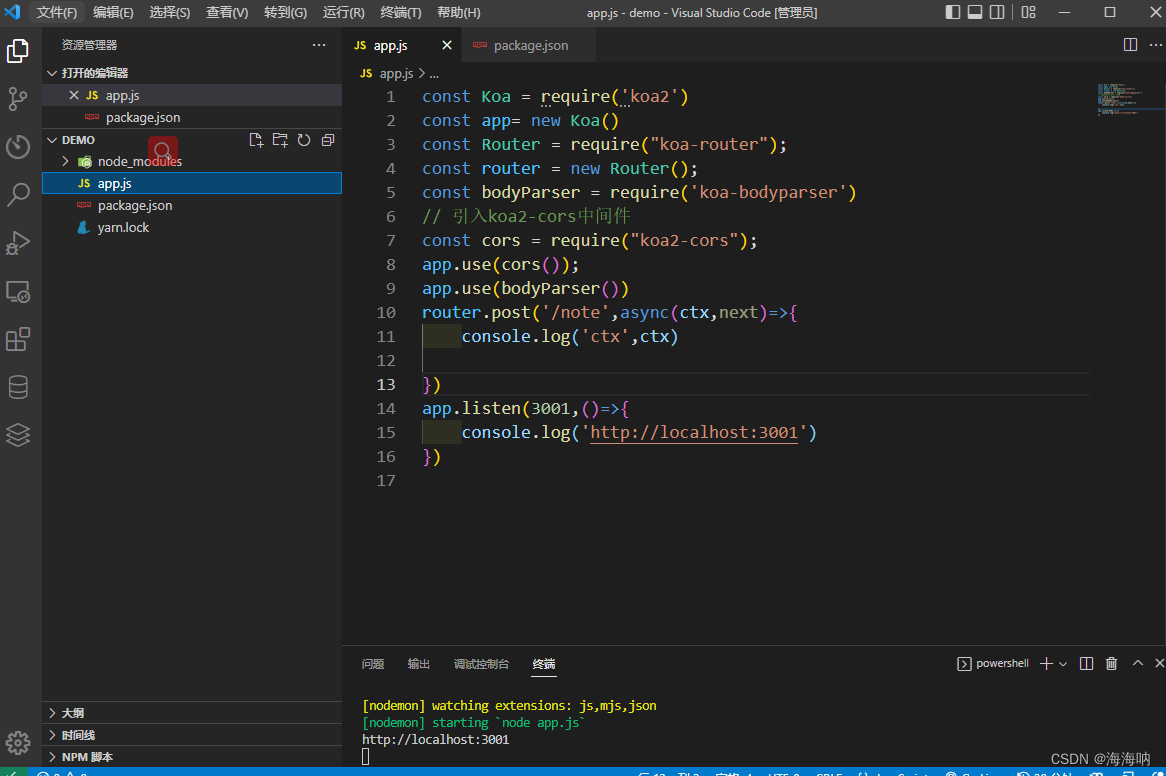Open the Remote Explorer icon
Image resolution: width=1166 pixels, height=776 pixels.
click(18, 291)
